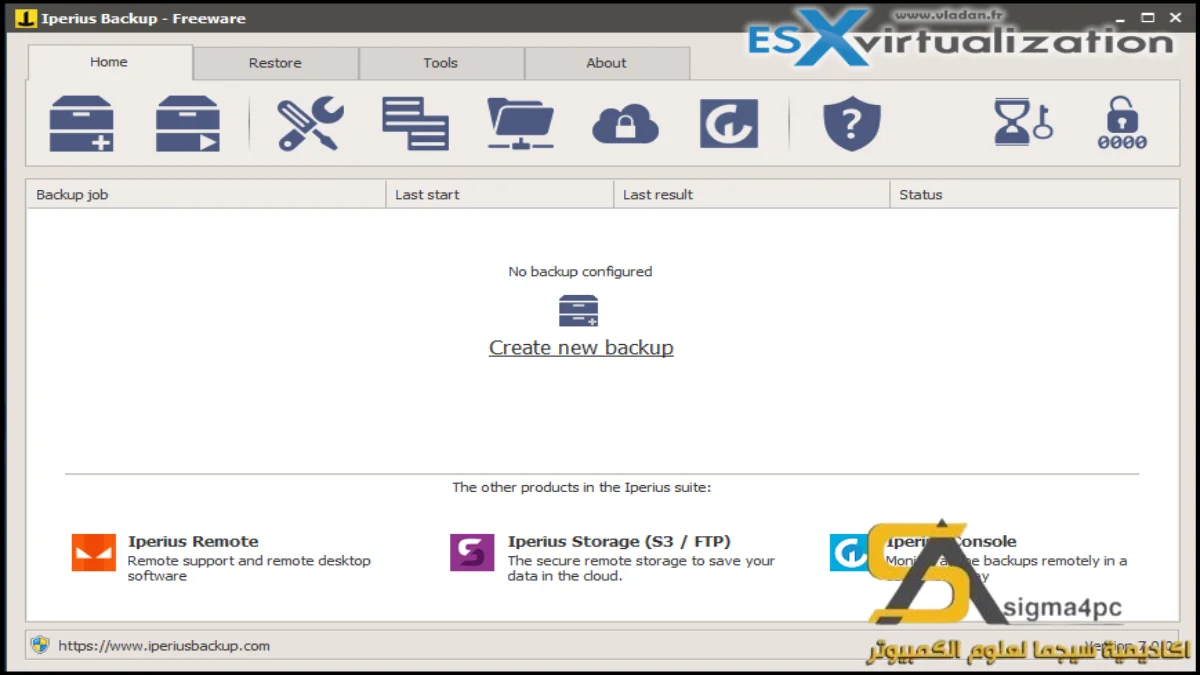Open the log view stacked lines icon

click(415, 124)
